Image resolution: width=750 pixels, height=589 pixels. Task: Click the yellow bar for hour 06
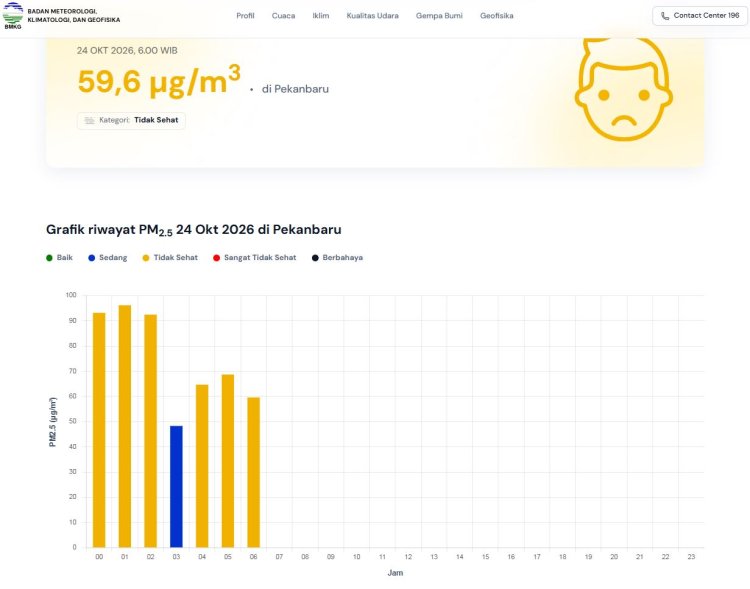coord(254,472)
